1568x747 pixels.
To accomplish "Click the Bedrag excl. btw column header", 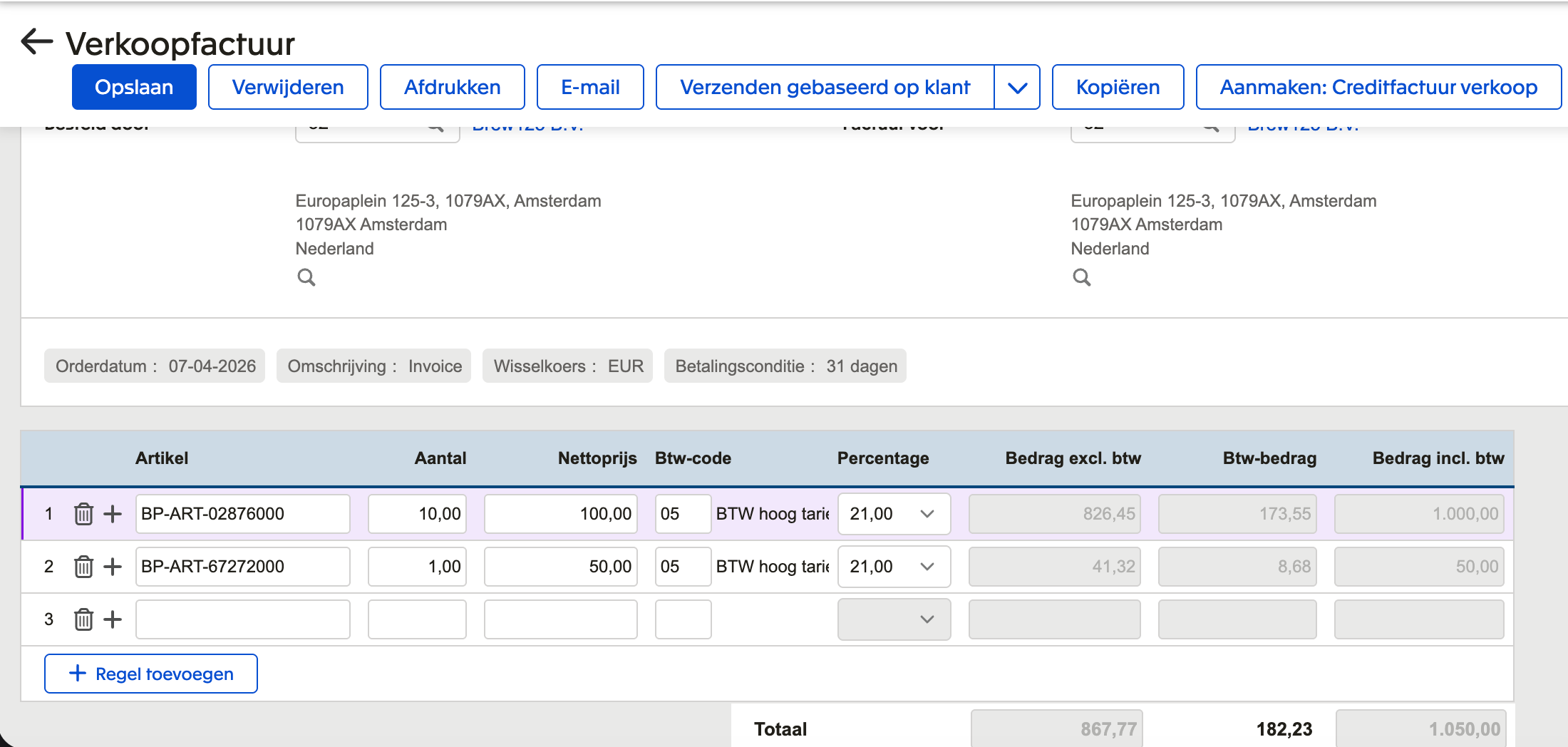I will (x=1073, y=458).
